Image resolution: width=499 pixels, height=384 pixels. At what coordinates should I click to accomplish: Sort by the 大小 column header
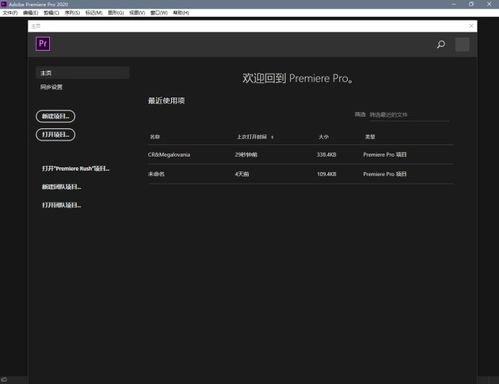pyautogui.click(x=324, y=137)
